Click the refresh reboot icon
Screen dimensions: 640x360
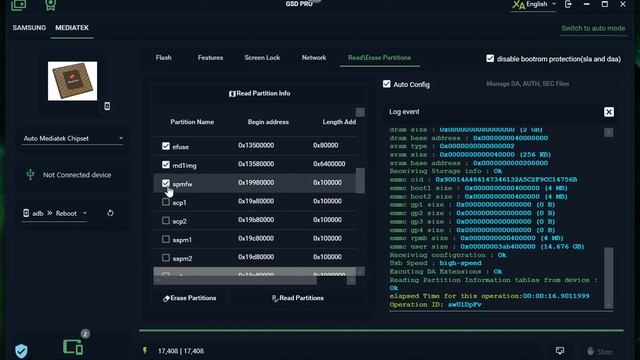(110, 213)
